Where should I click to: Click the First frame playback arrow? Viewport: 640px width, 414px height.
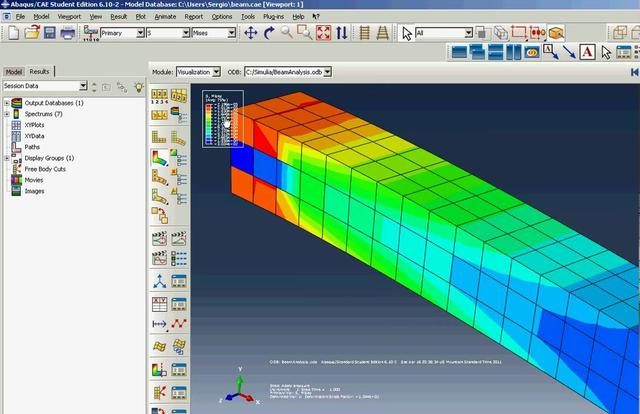pyautogui.click(x=635, y=72)
